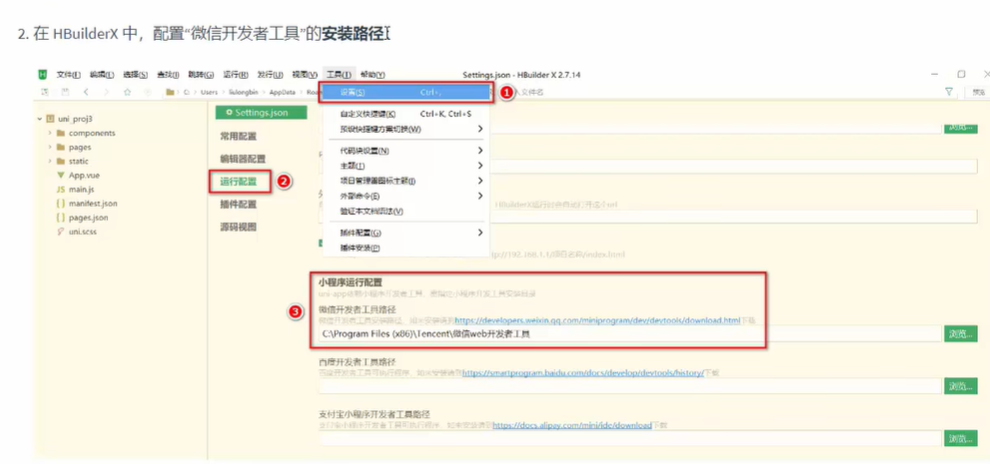Image resolution: width=990 pixels, height=464 pixels.
Task: Open developers.weixin.qq.com download link
Action: click(597, 321)
